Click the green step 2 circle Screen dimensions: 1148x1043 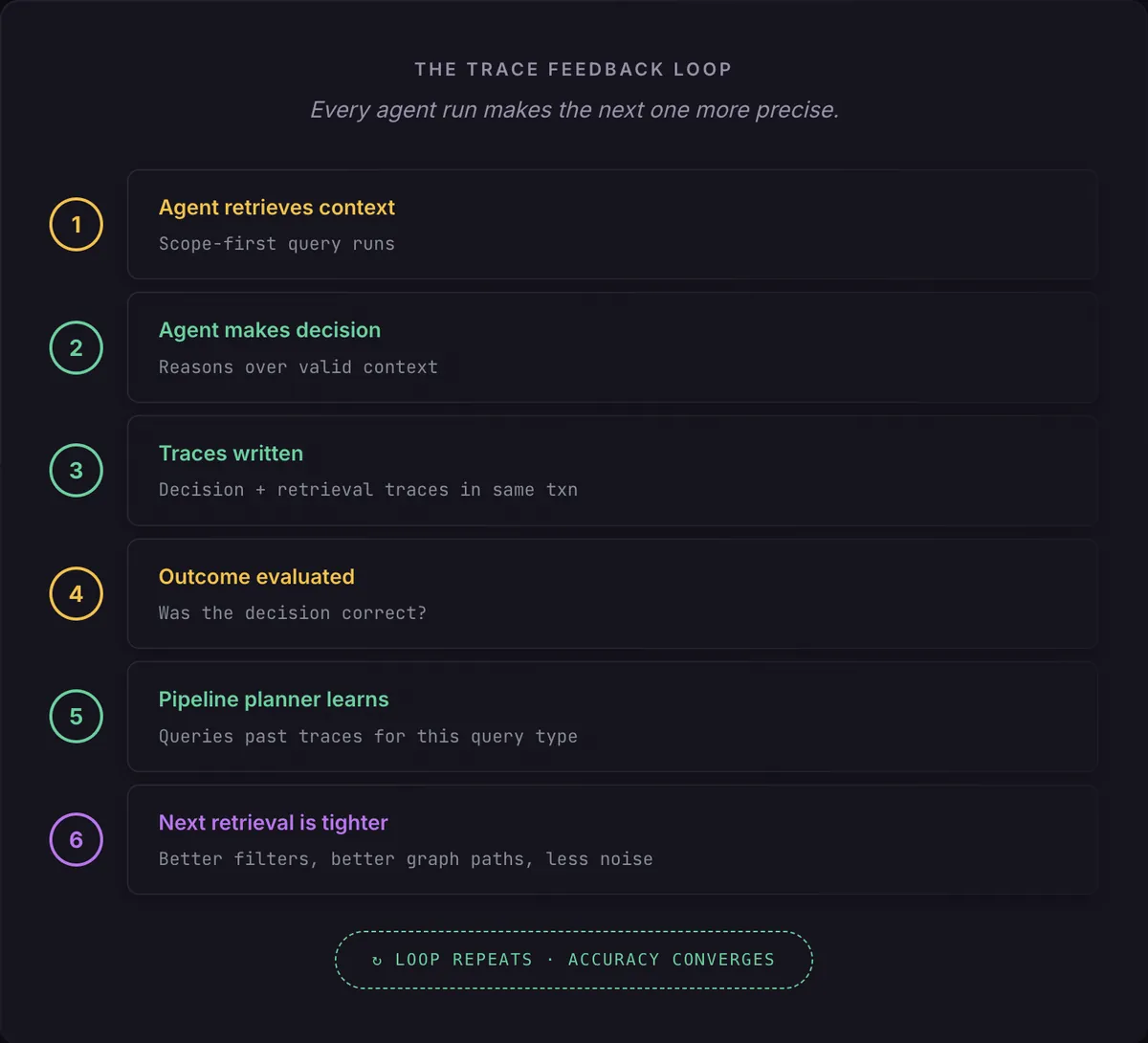point(77,347)
